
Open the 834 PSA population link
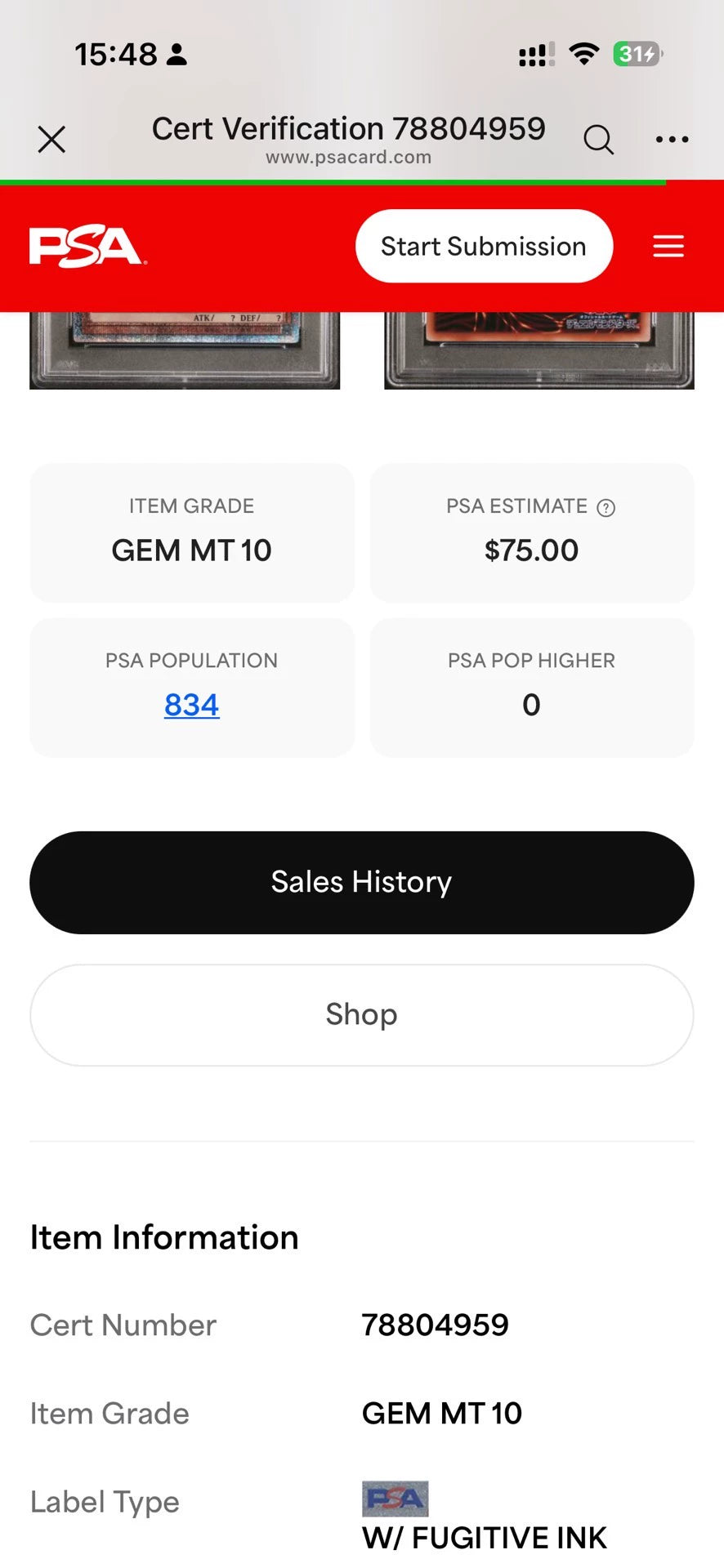click(x=192, y=705)
